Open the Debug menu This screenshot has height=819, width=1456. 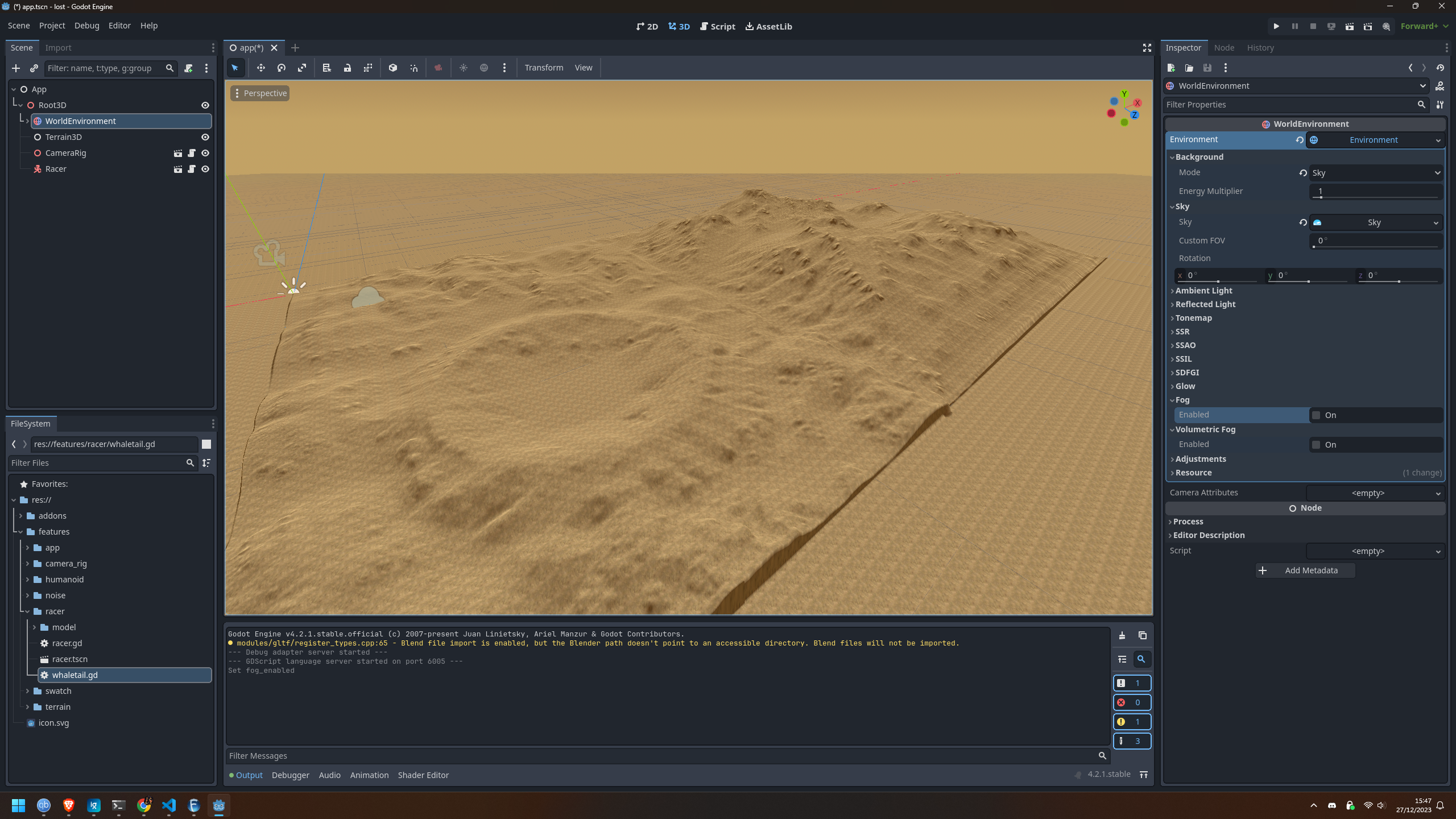[x=86, y=26]
